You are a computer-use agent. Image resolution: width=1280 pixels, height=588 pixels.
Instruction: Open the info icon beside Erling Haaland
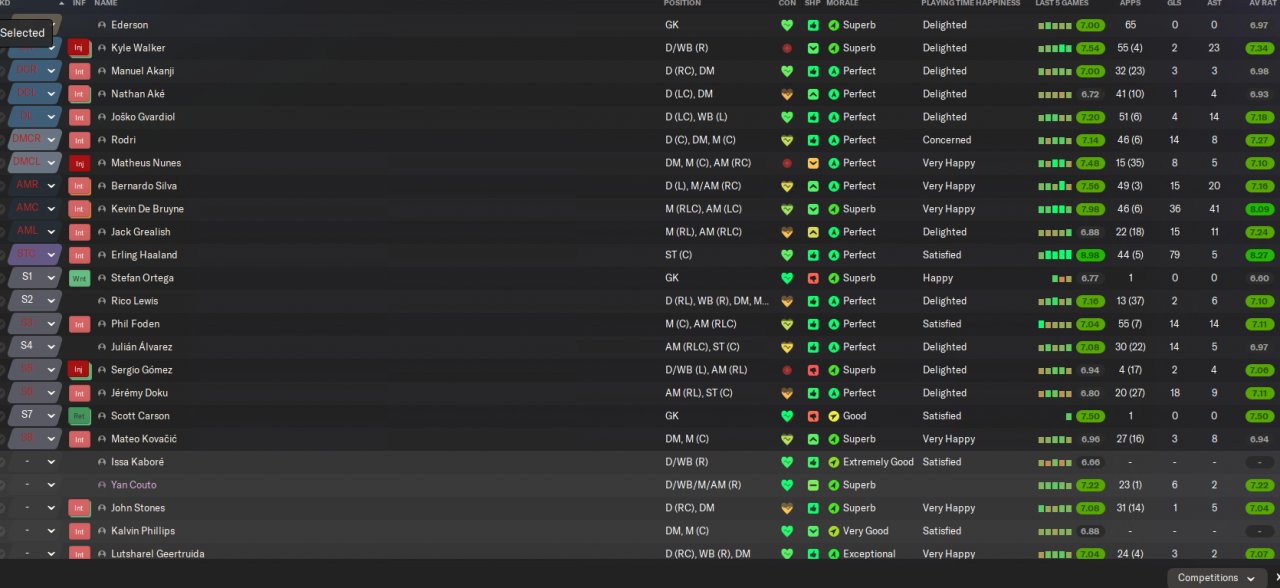point(102,255)
